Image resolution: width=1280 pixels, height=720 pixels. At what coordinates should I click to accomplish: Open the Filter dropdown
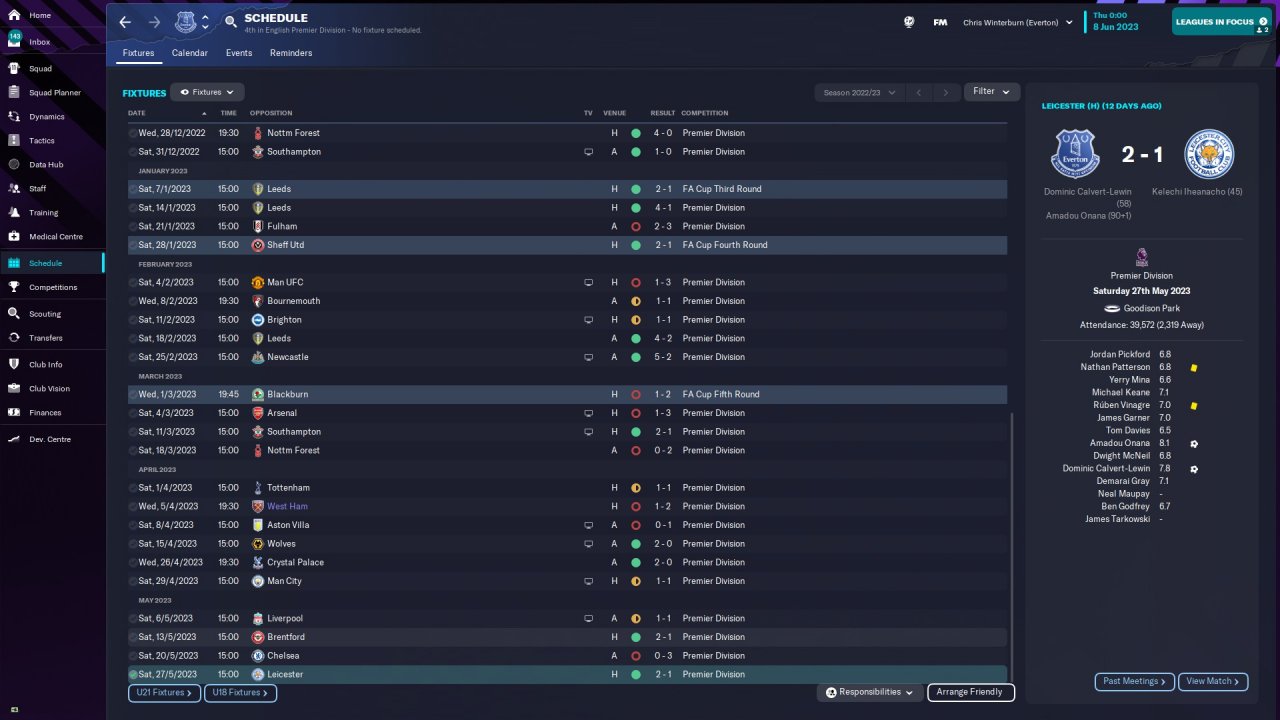(x=991, y=92)
